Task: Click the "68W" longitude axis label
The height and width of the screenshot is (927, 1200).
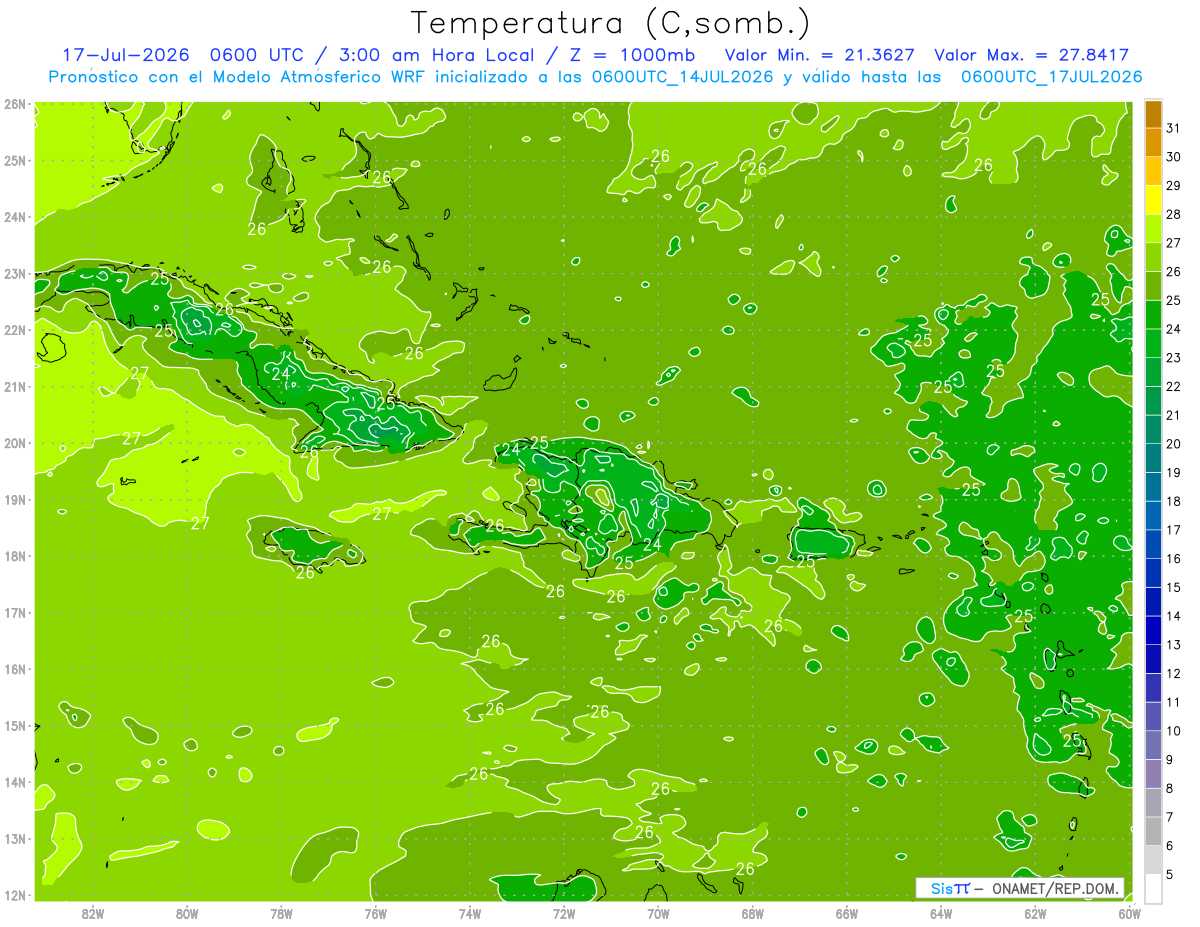Action: [x=752, y=913]
